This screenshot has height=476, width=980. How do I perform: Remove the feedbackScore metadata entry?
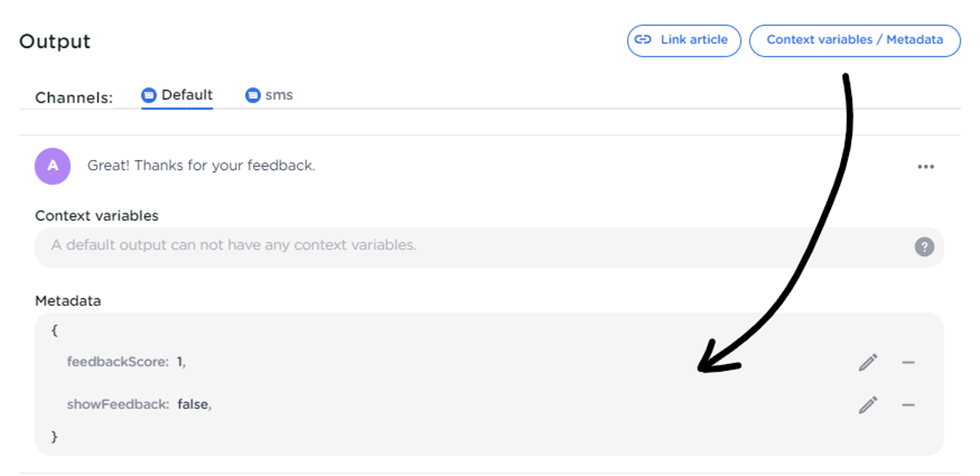click(908, 362)
